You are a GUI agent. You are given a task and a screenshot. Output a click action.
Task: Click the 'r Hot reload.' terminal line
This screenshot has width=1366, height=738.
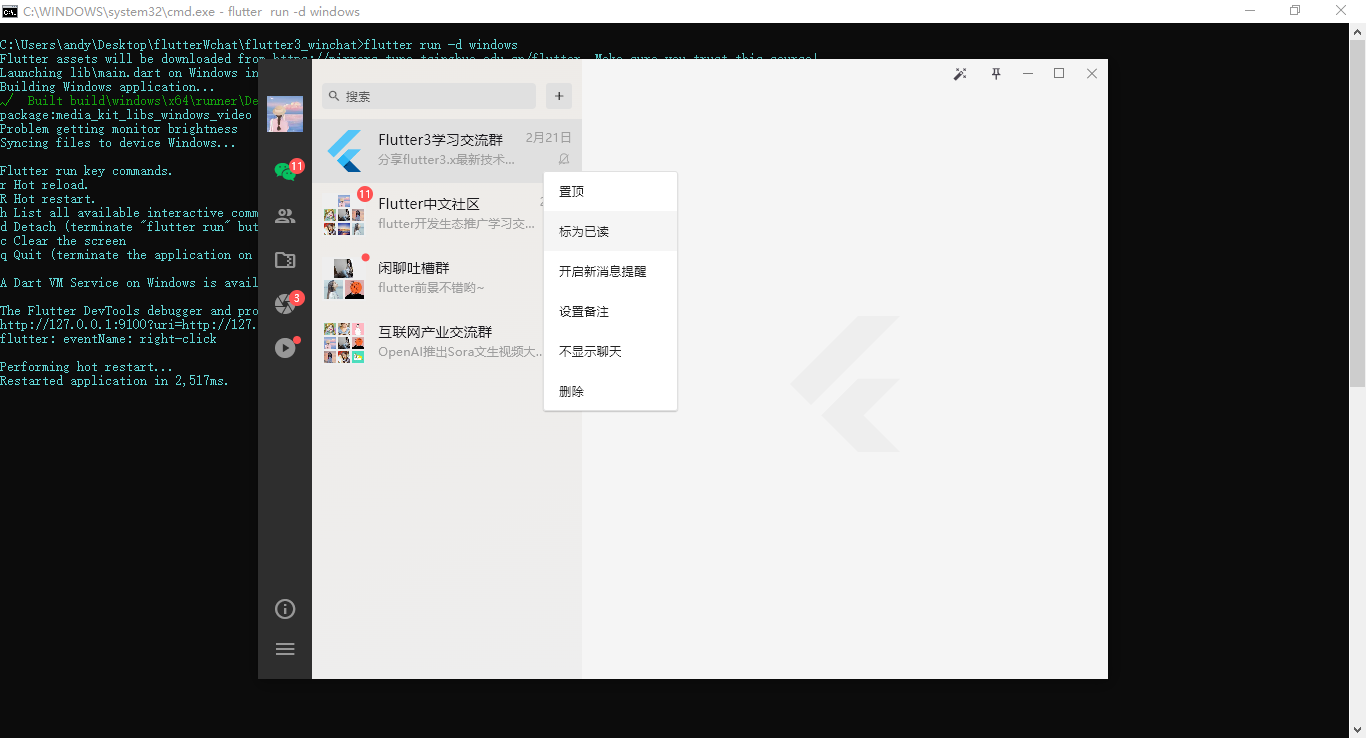click(x=45, y=185)
